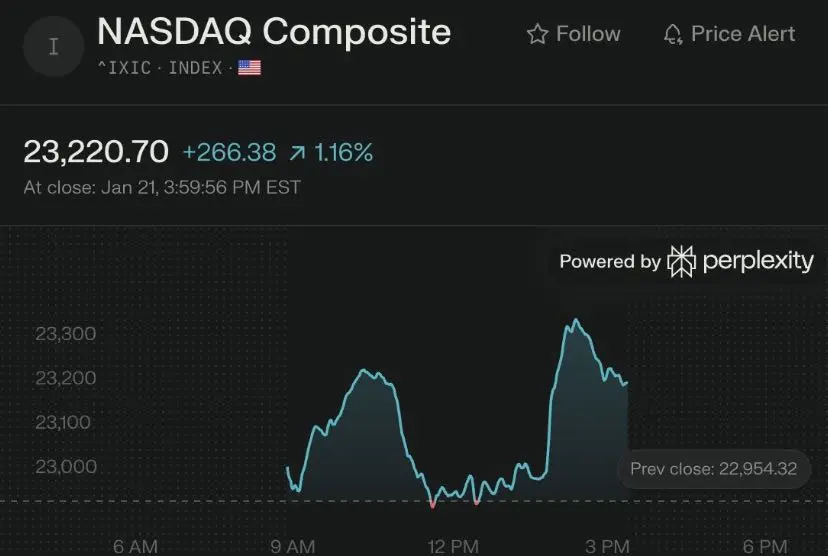
Task: Click the 23,300 price axis label
Action: point(66,334)
